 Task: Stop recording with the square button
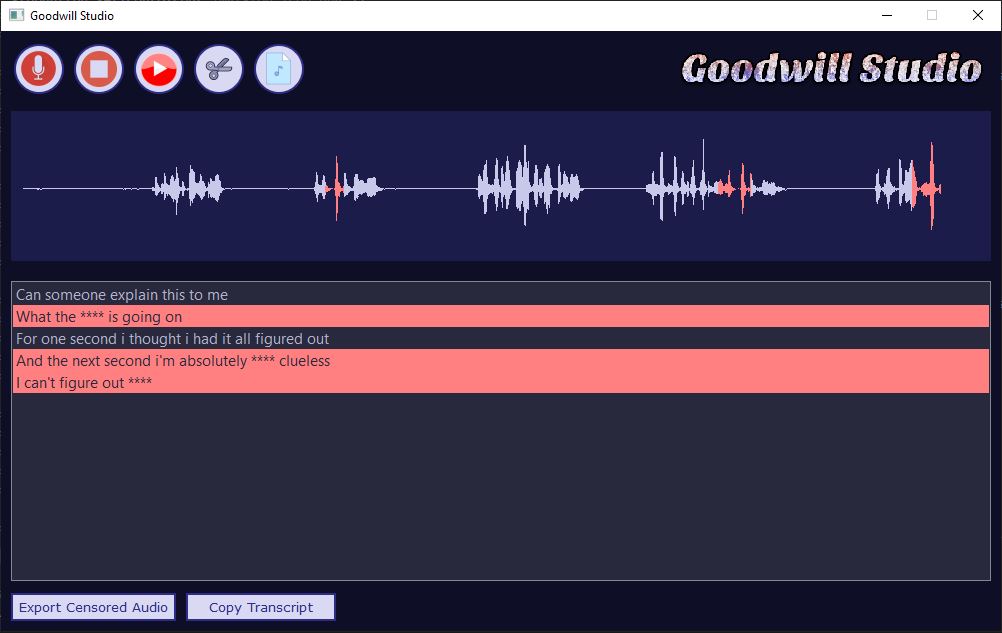(98, 69)
